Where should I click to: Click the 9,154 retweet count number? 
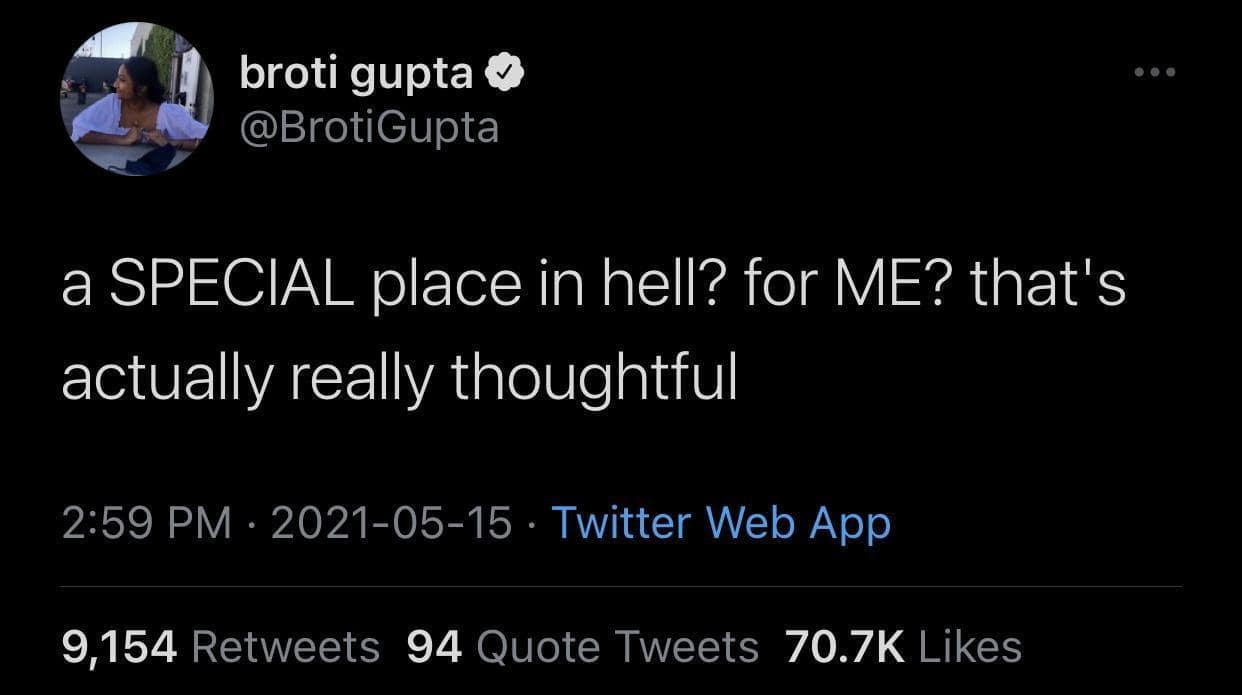point(120,646)
